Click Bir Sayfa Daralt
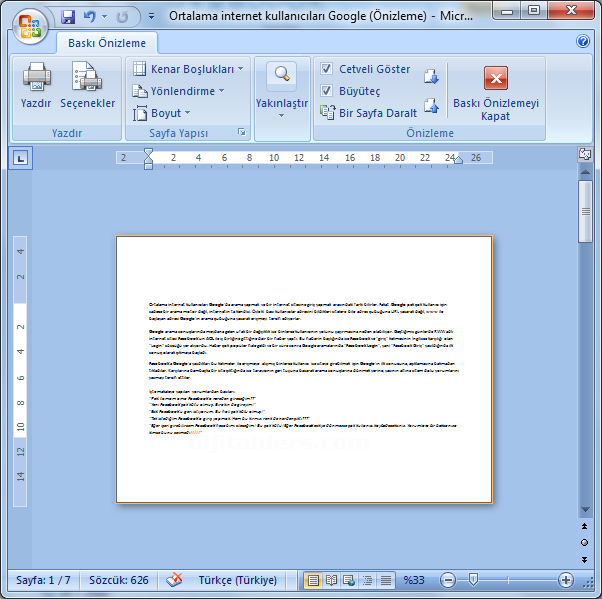The image size is (602, 599). [x=369, y=113]
